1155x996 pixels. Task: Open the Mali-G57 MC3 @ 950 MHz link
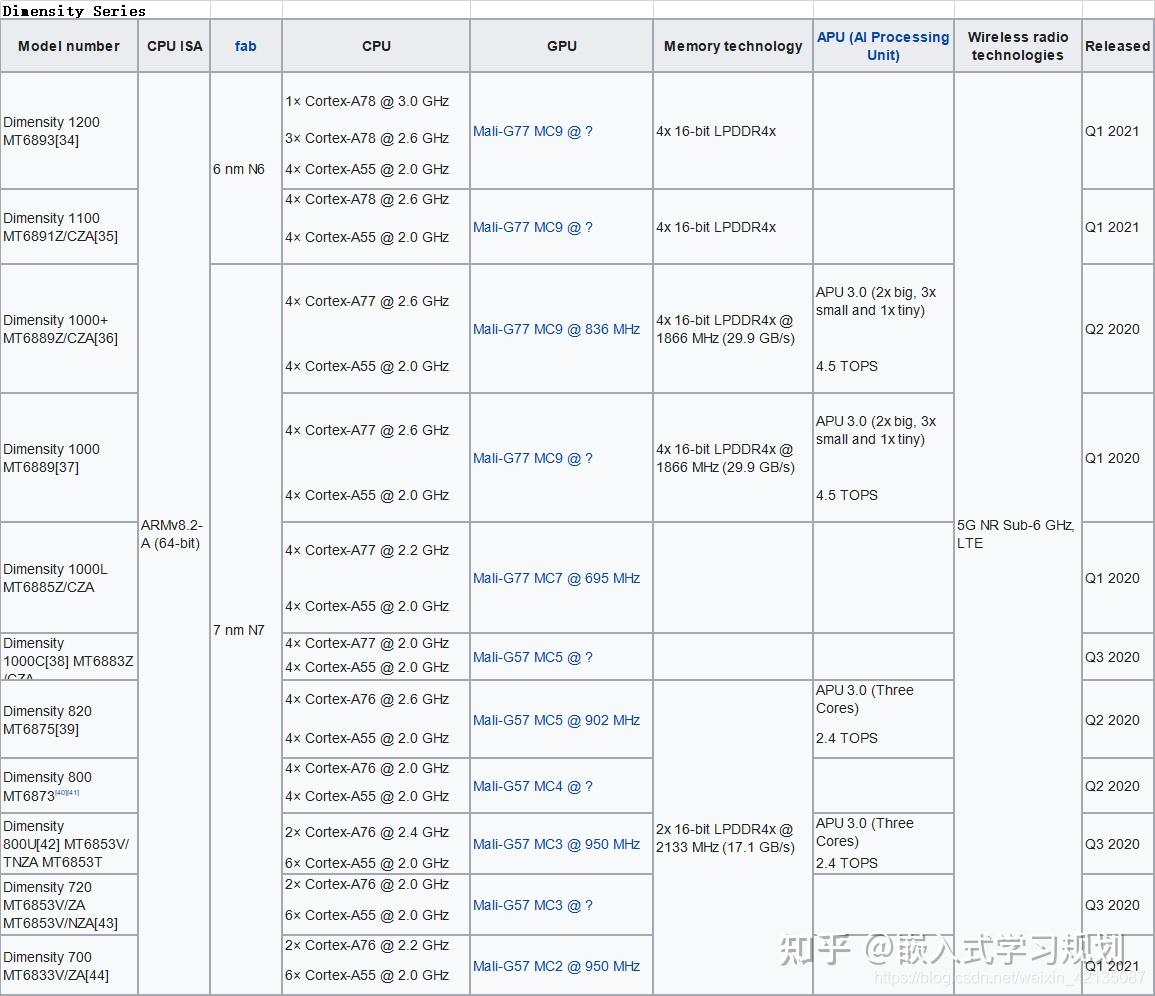[557, 844]
